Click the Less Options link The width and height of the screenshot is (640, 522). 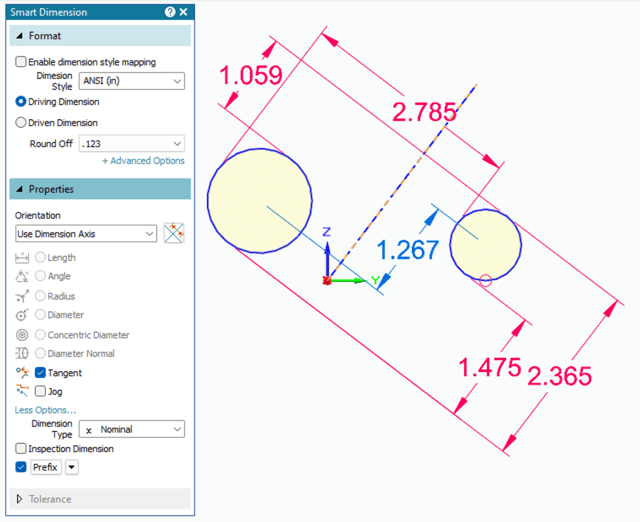[45, 410]
